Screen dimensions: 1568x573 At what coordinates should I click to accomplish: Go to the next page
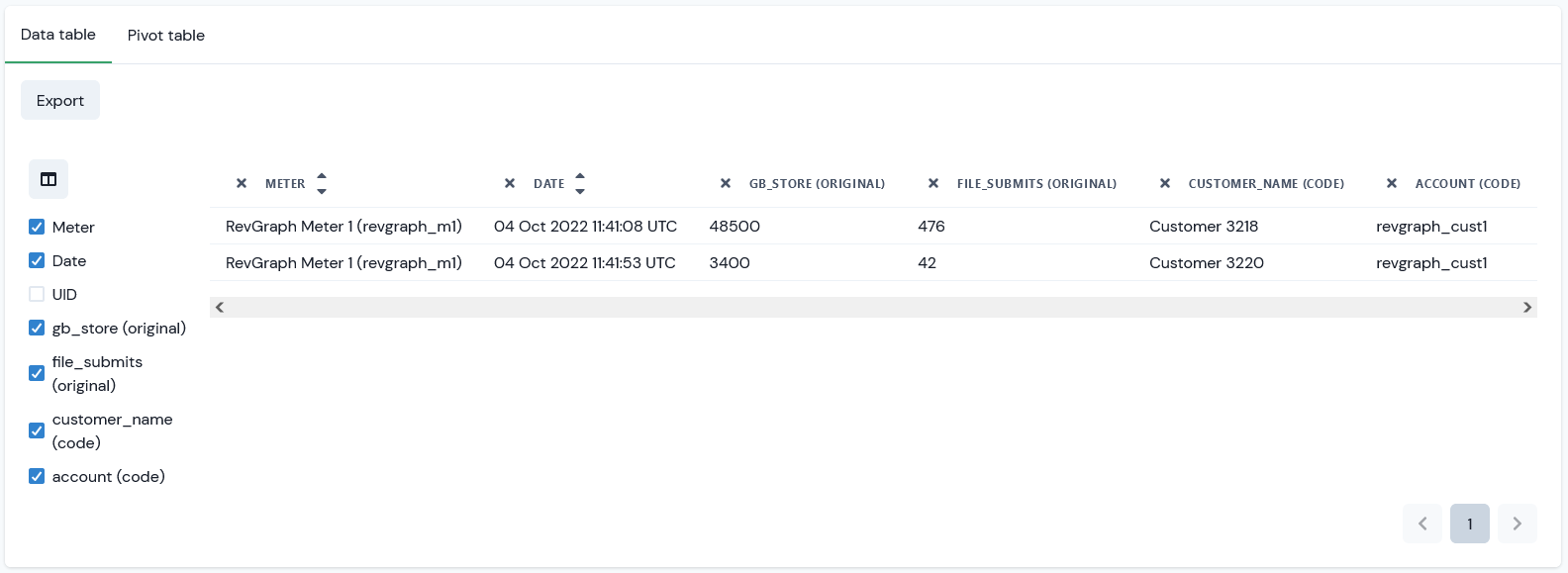coord(1518,524)
